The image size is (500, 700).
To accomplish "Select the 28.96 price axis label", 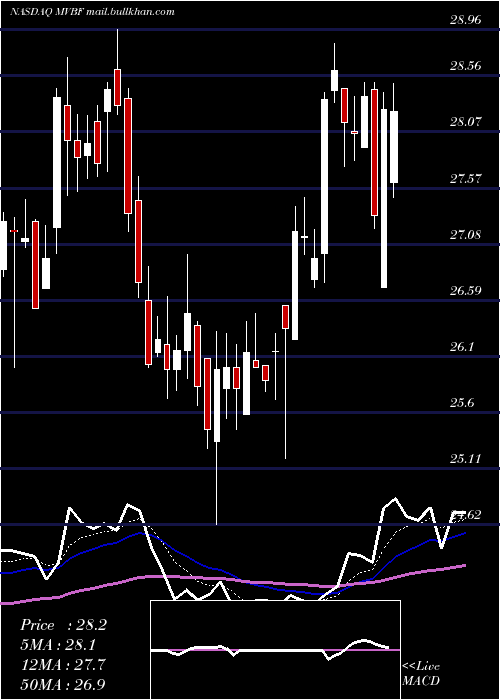I will point(466,20).
